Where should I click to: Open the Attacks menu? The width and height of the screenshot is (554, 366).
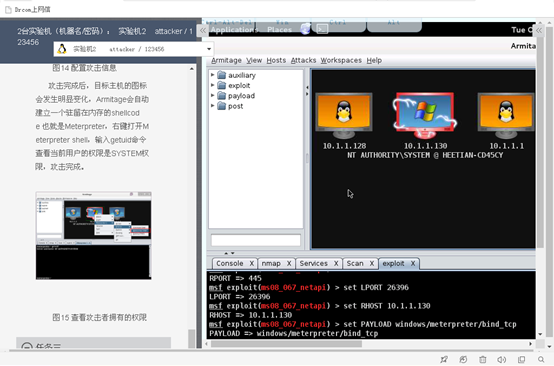tap(303, 60)
